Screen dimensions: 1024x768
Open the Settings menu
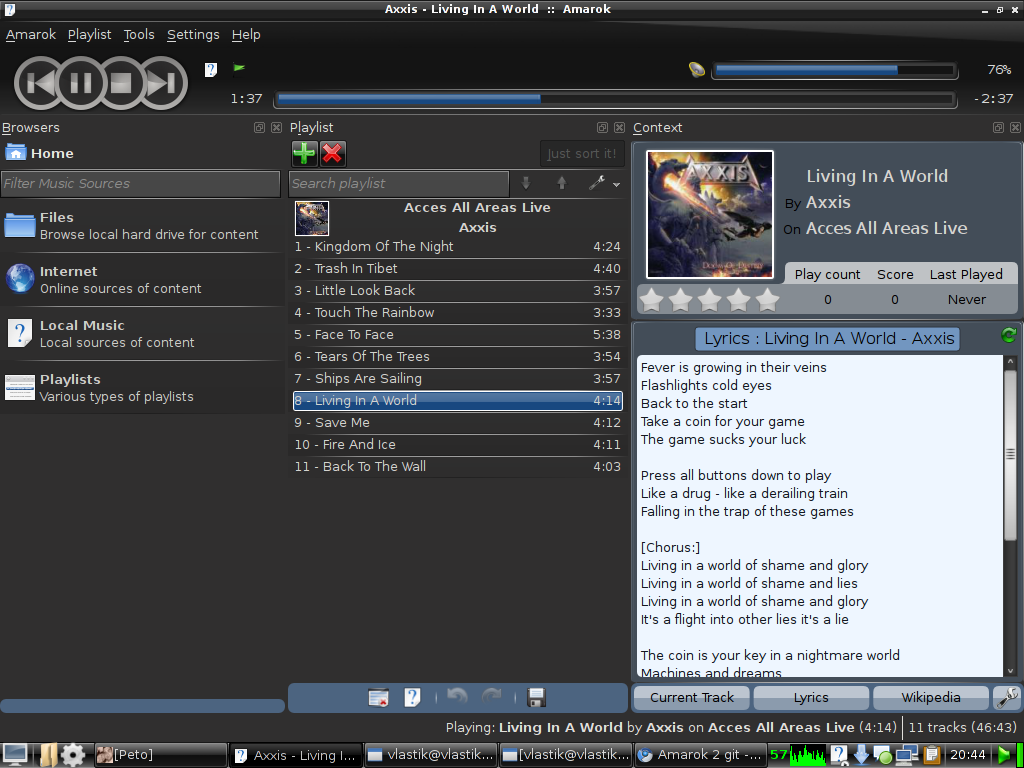tap(193, 35)
